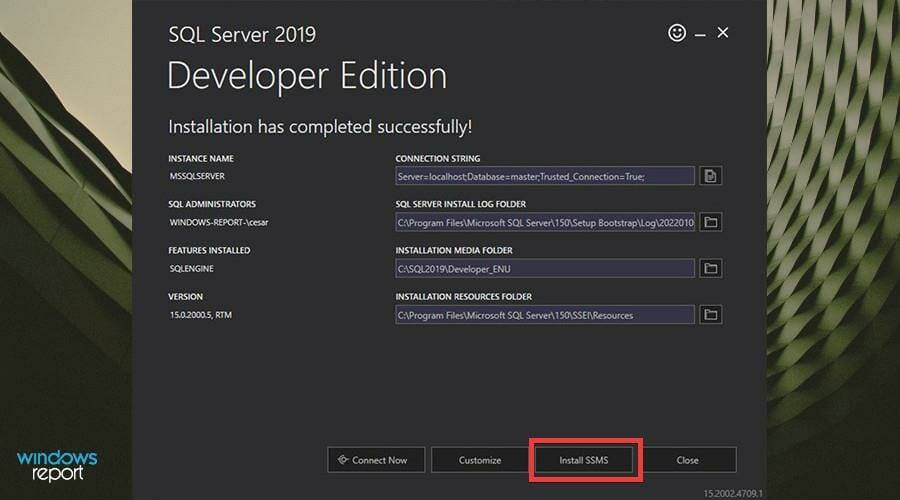The image size is (900, 500).
Task: Open the Customize button
Action: pos(480,460)
